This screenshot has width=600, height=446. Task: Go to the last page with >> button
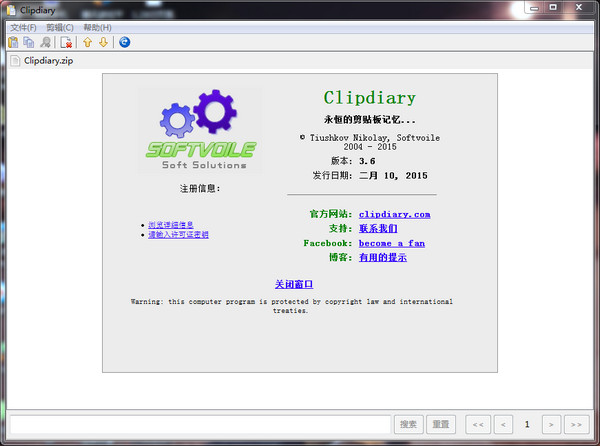(576, 424)
